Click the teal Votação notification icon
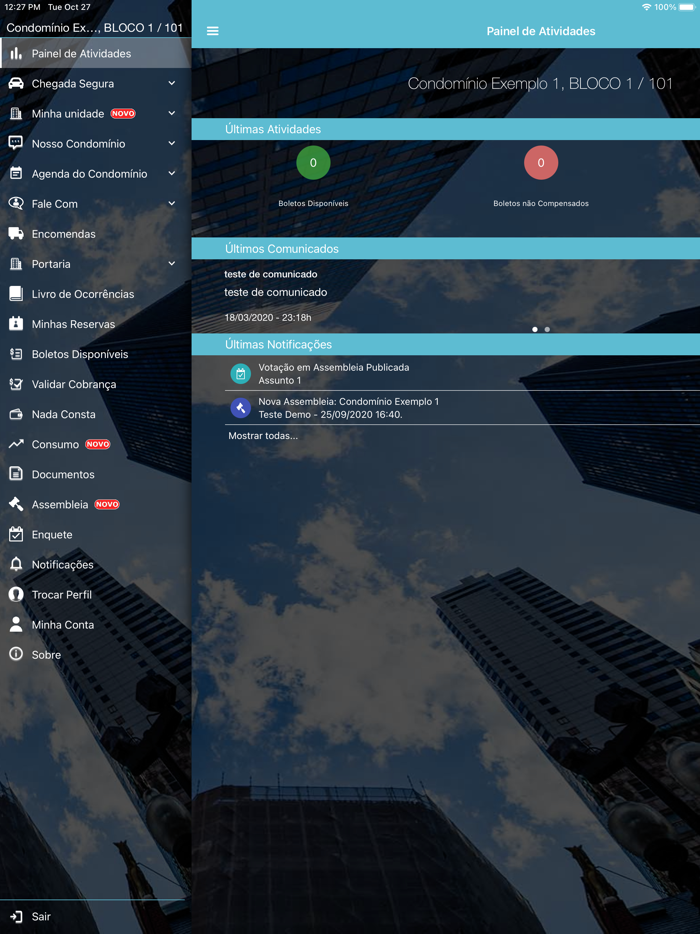The height and width of the screenshot is (934, 700). (x=241, y=374)
